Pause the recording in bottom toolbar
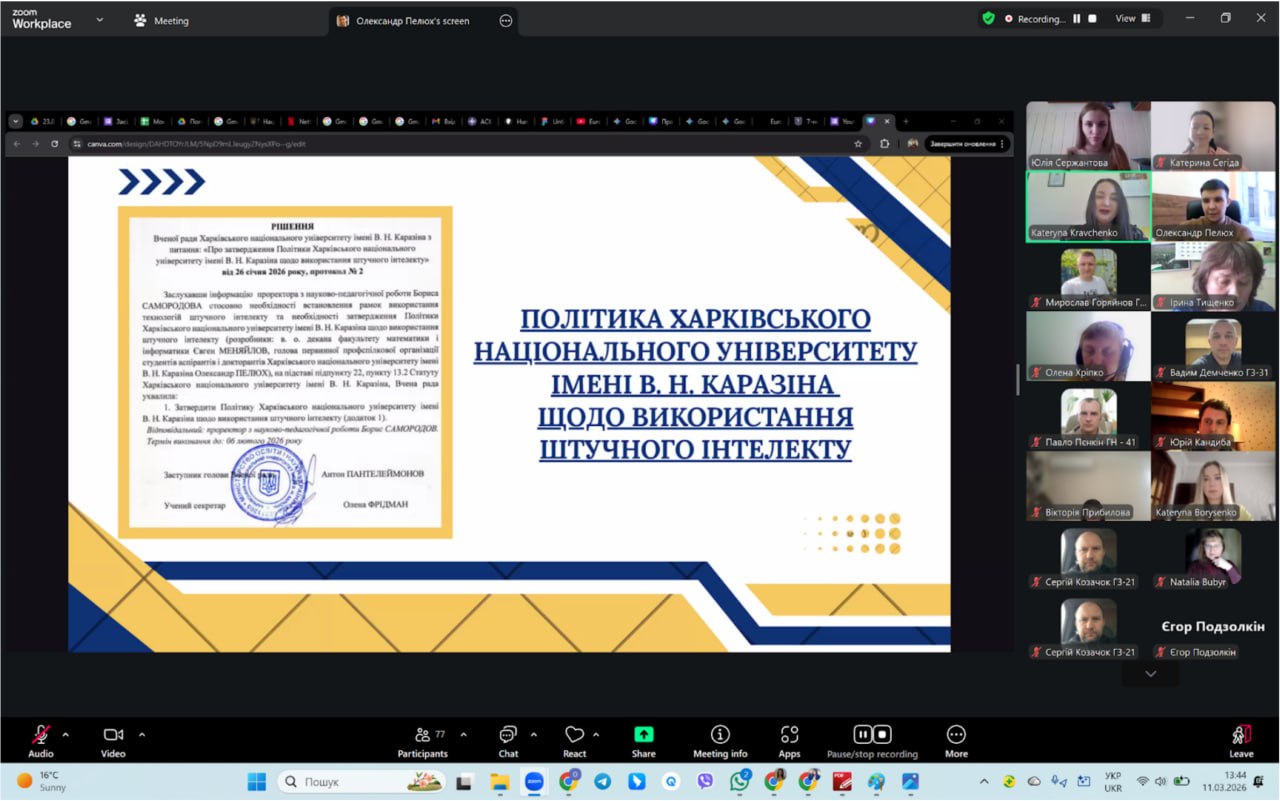1280x801 pixels. pyautogui.click(x=863, y=734)
